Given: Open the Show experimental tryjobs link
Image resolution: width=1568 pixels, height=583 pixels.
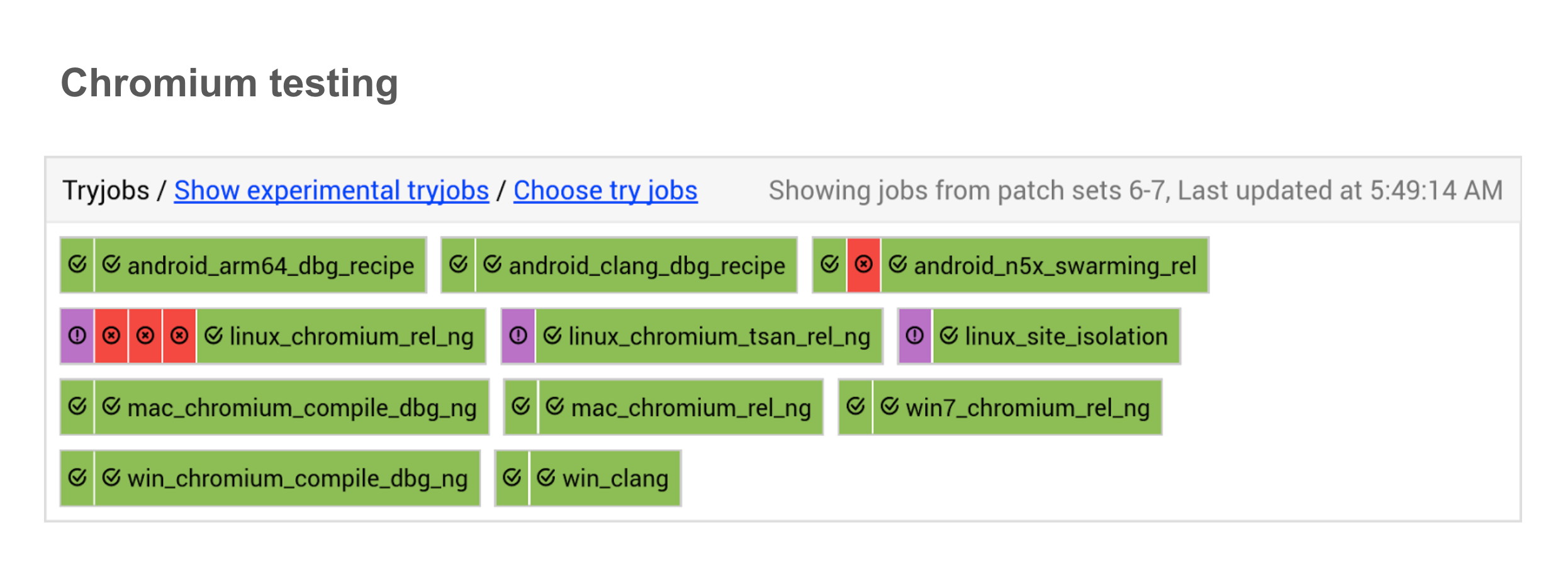Looking at the screenshot, I should coord(331,190).
